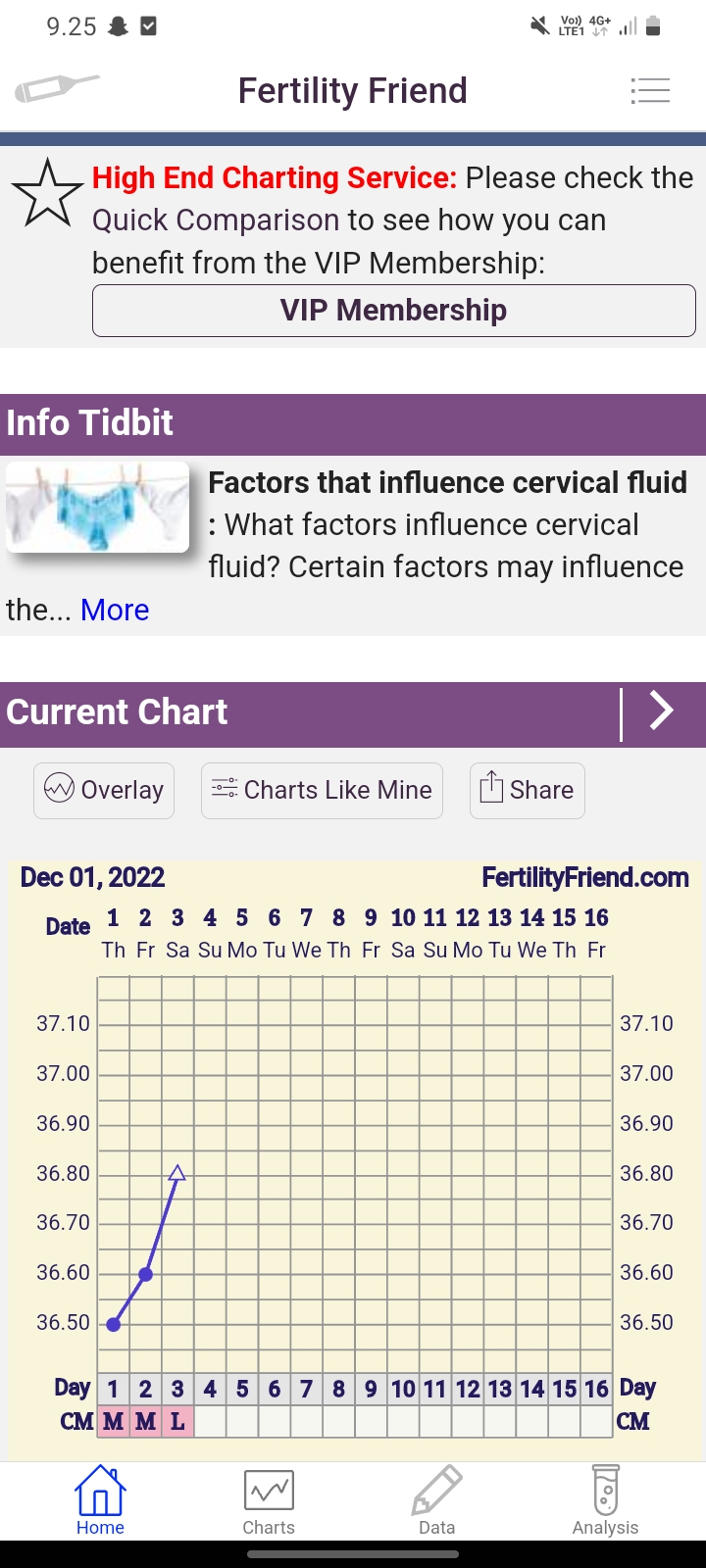Select the day 3 temperature triangle marker
Viewport: 706px width, 1568px height.
[x=177, y=1172]
